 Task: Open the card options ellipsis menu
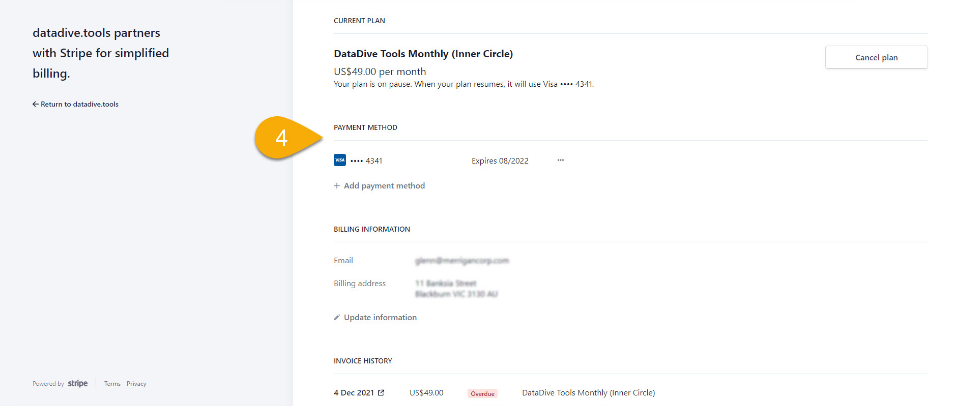(560, 160)
